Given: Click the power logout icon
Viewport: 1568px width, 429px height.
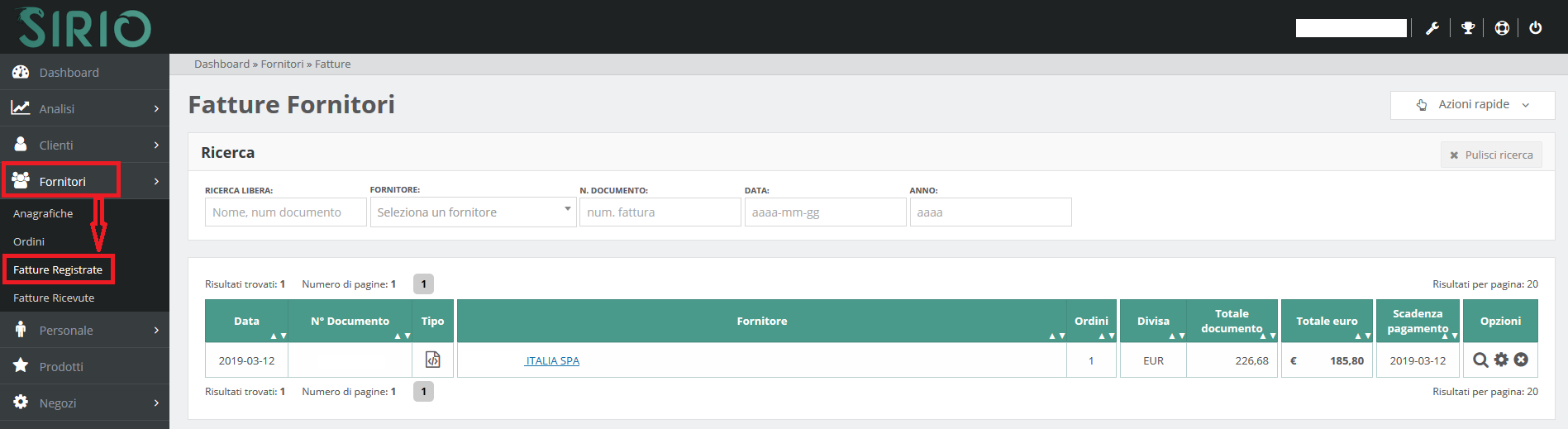Looking at the screenshot, I should (x=1536, y=28).
